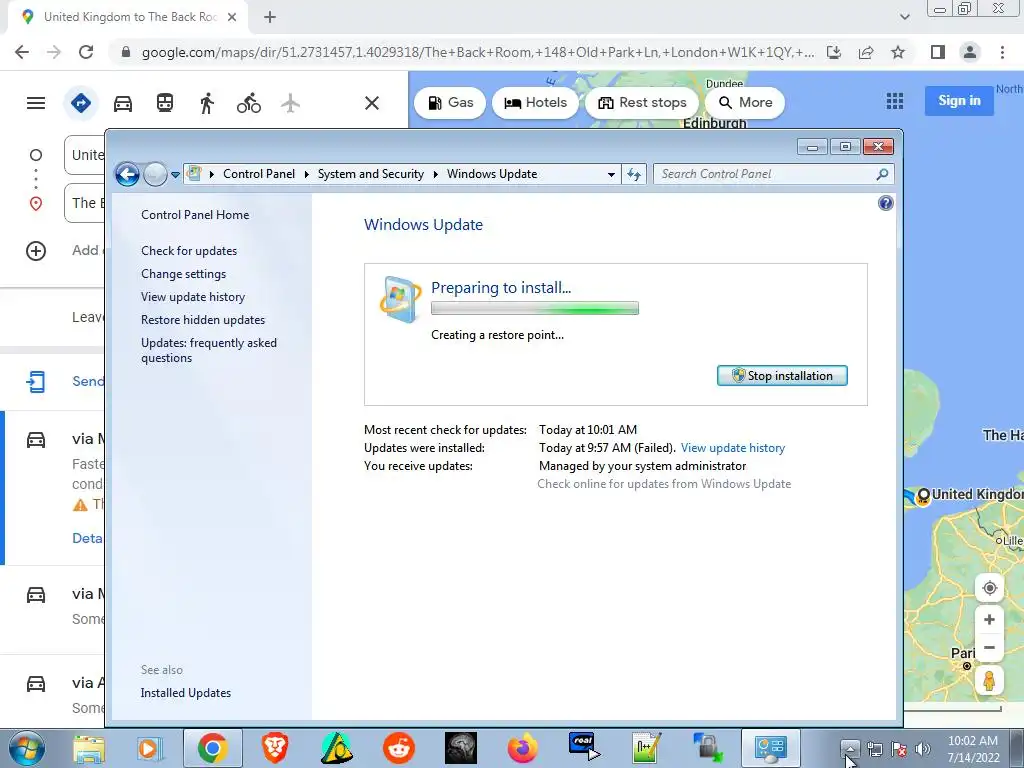
Task: Click the Add destination plus icon
Action: [36, 251]
